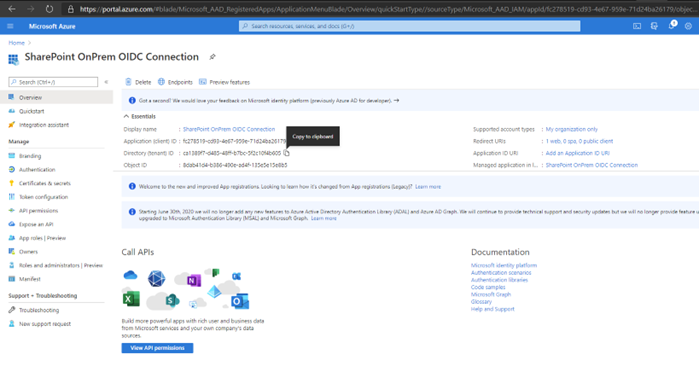Viewport: 699px width, 378px height.
Task: Copy the Directory (tenant) ID to clipboard
Action: pyautogui.click(x=286, y=153)
